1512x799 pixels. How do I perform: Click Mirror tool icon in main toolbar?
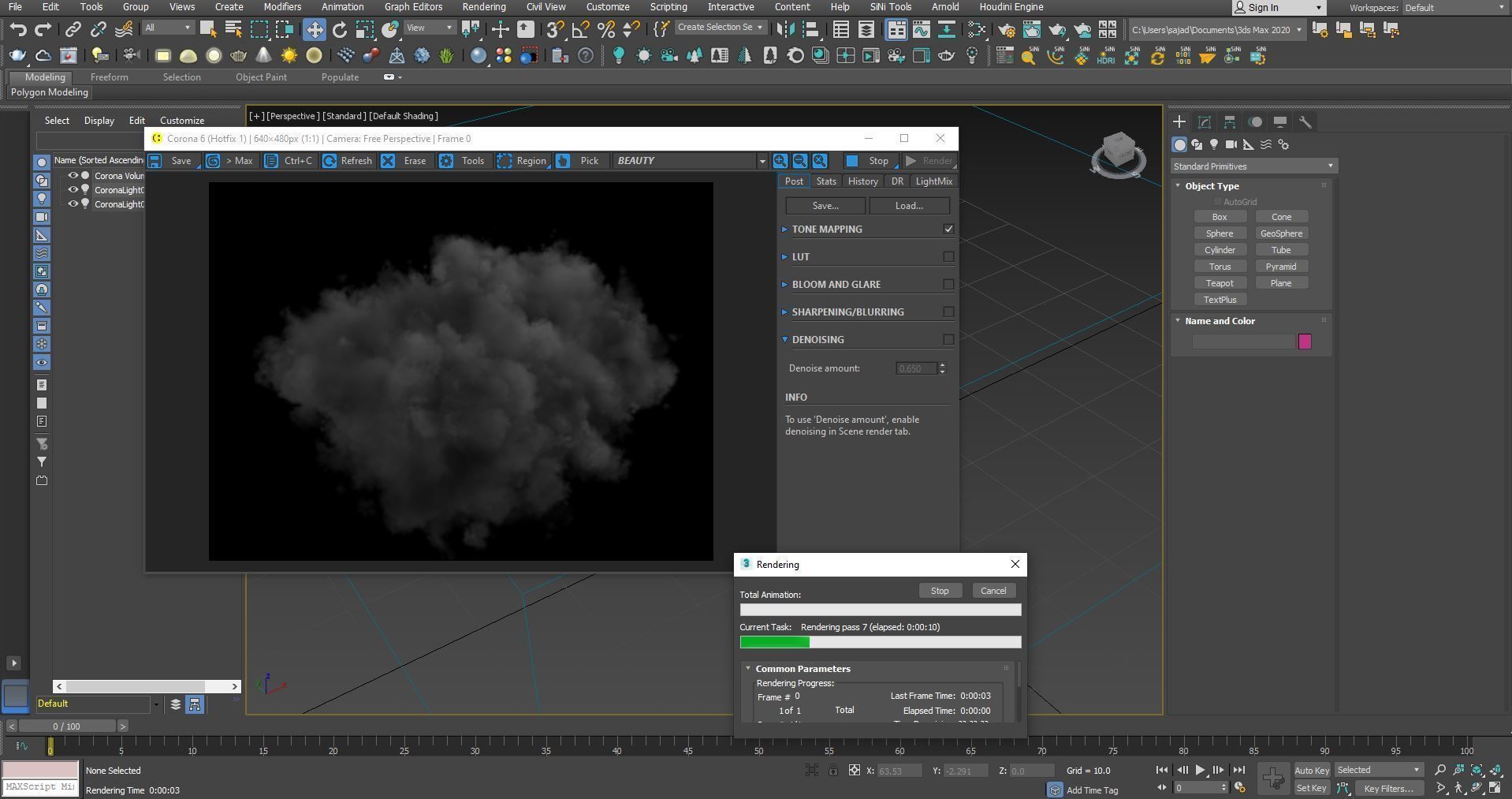point(785,30)
